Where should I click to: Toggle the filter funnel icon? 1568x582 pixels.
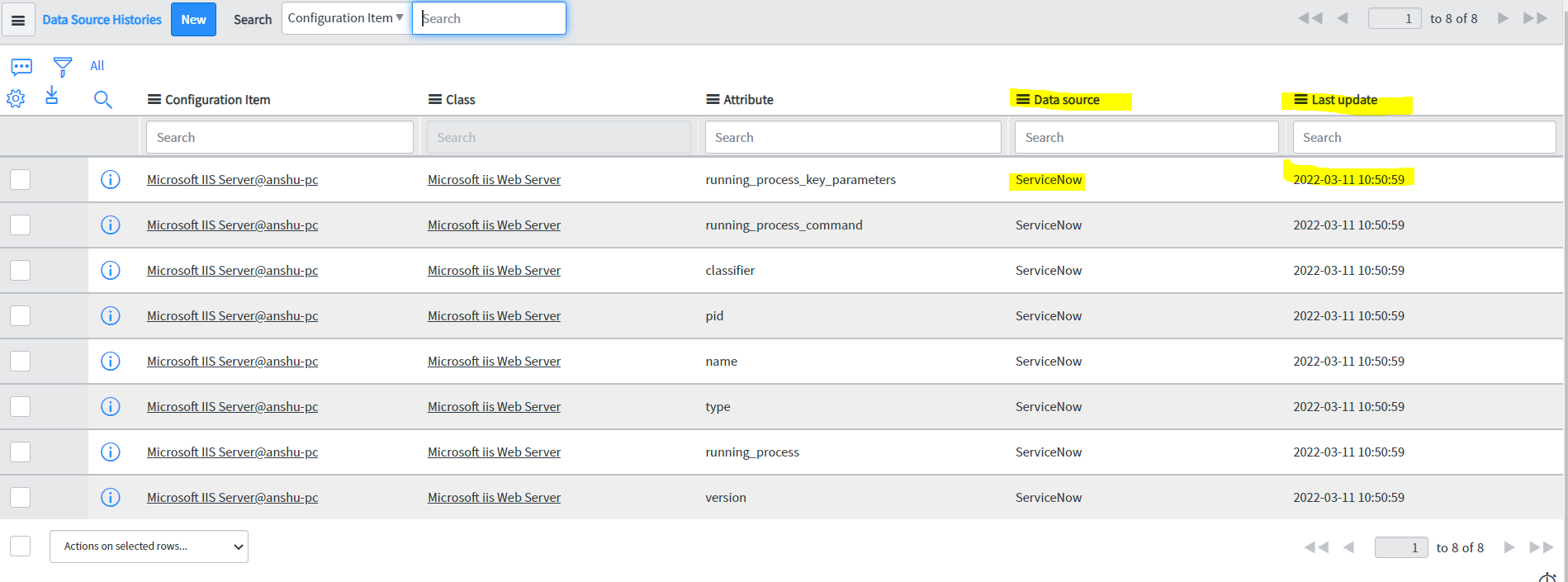point(62,67)
